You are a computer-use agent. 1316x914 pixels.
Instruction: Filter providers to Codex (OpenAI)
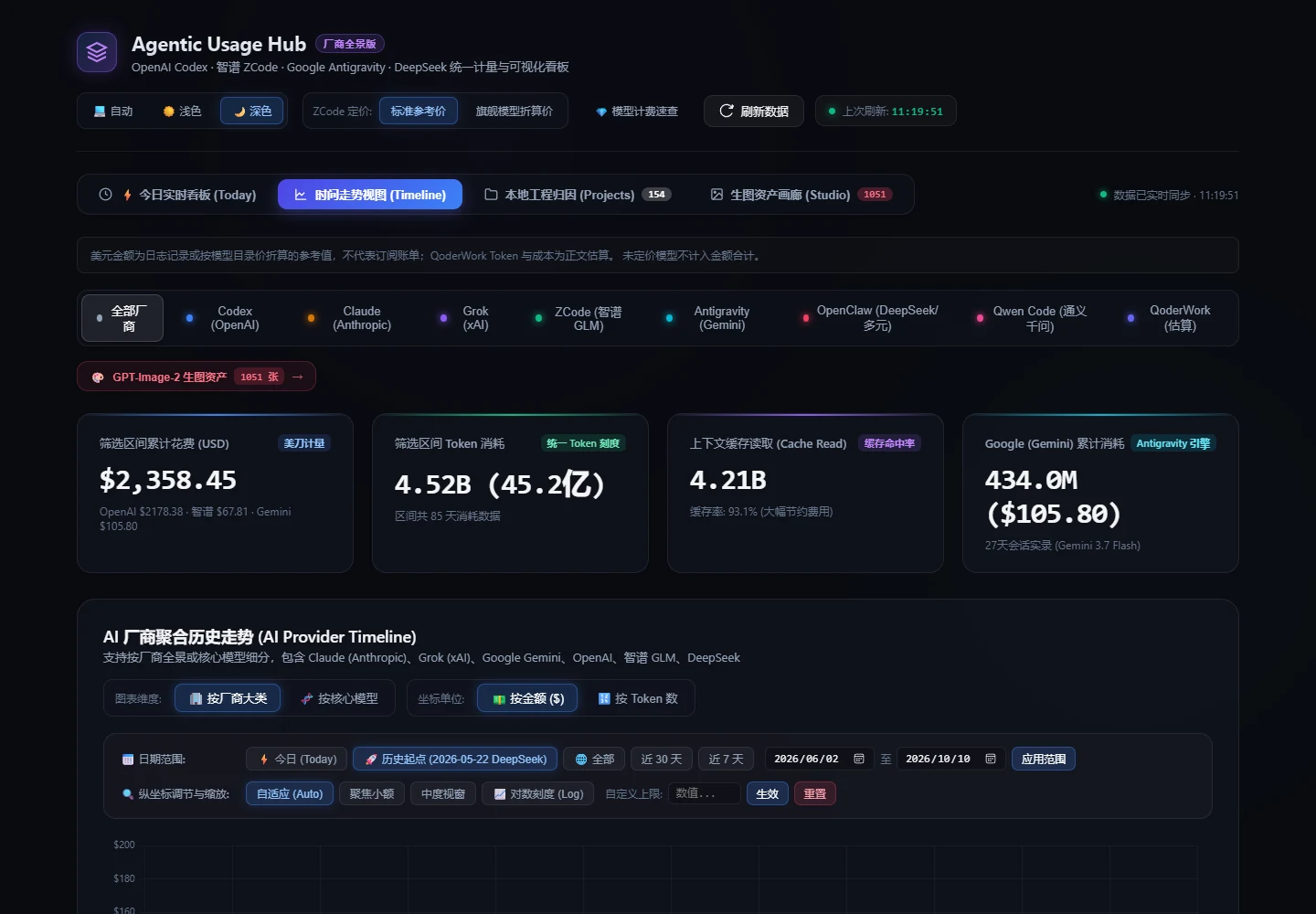224,318
